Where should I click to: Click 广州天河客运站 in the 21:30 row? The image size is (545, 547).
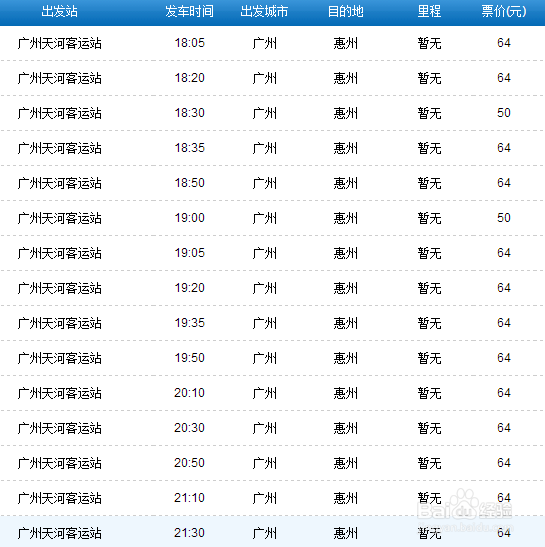(x=60, y=533)
